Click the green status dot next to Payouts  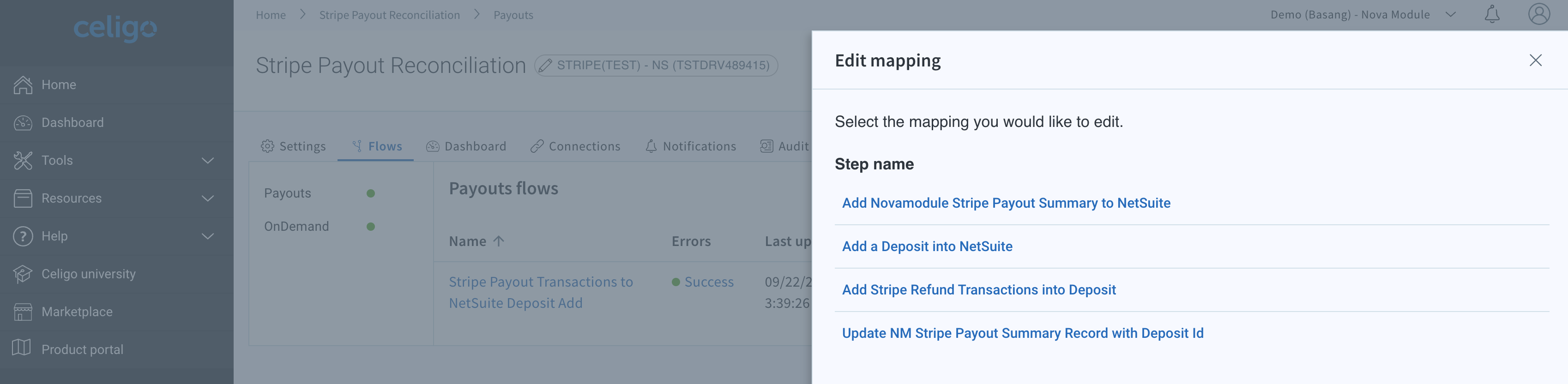[x=371, y=193]
